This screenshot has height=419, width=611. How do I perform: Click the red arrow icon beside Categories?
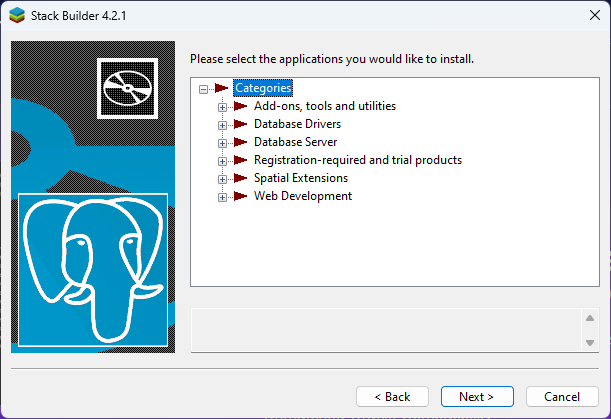pos(222,88)
